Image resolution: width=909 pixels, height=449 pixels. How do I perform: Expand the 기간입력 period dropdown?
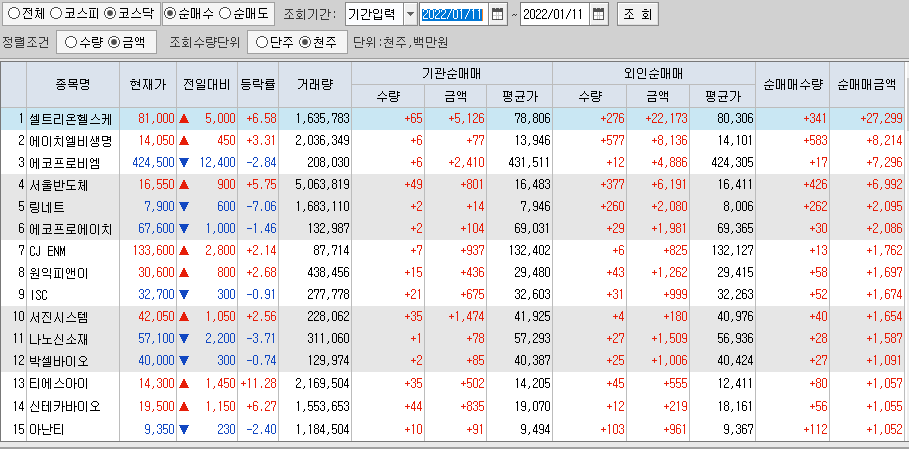tap(410, 14)
